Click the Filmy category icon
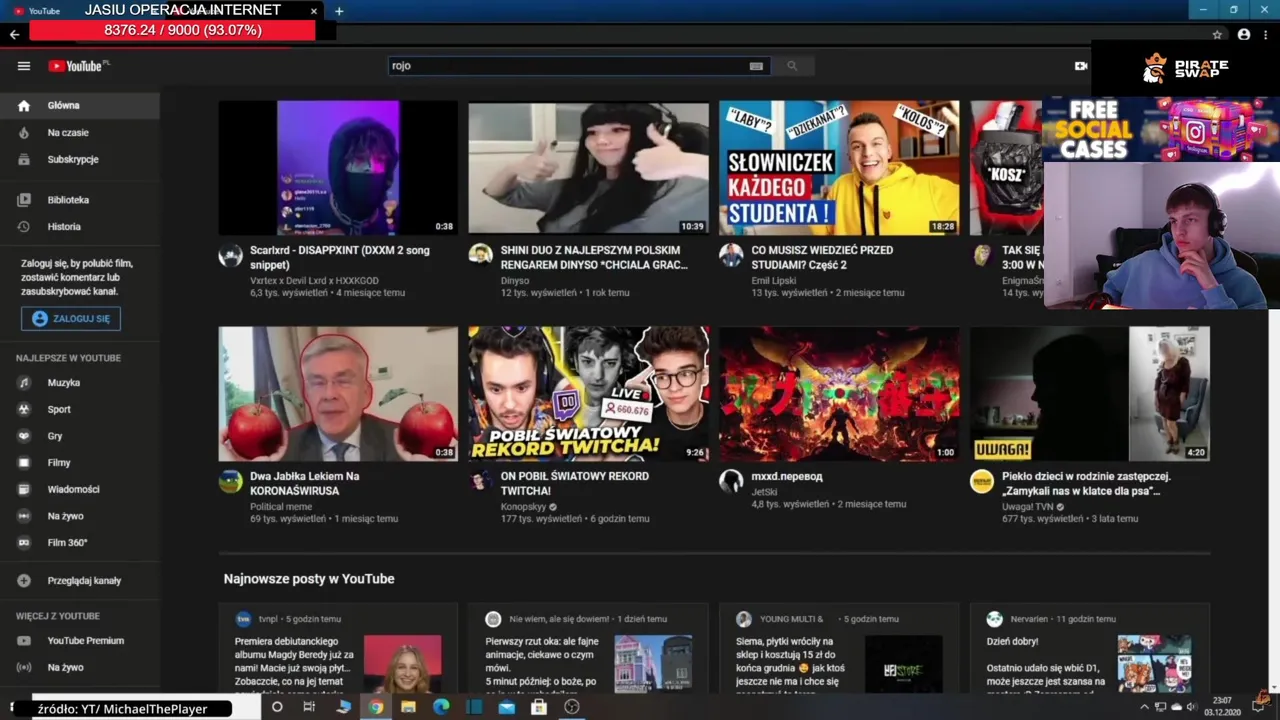 click(x=24, y=463)
